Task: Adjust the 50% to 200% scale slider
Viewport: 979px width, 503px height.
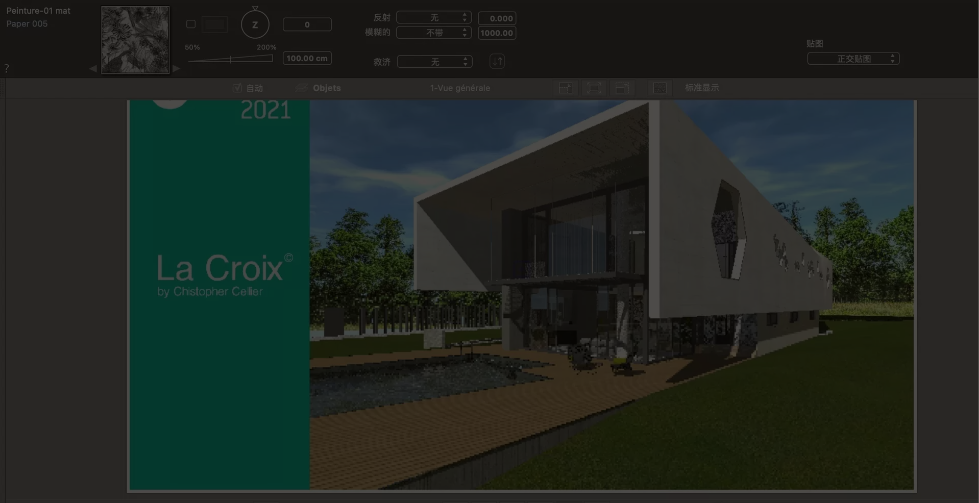Action: click(230, 59)
